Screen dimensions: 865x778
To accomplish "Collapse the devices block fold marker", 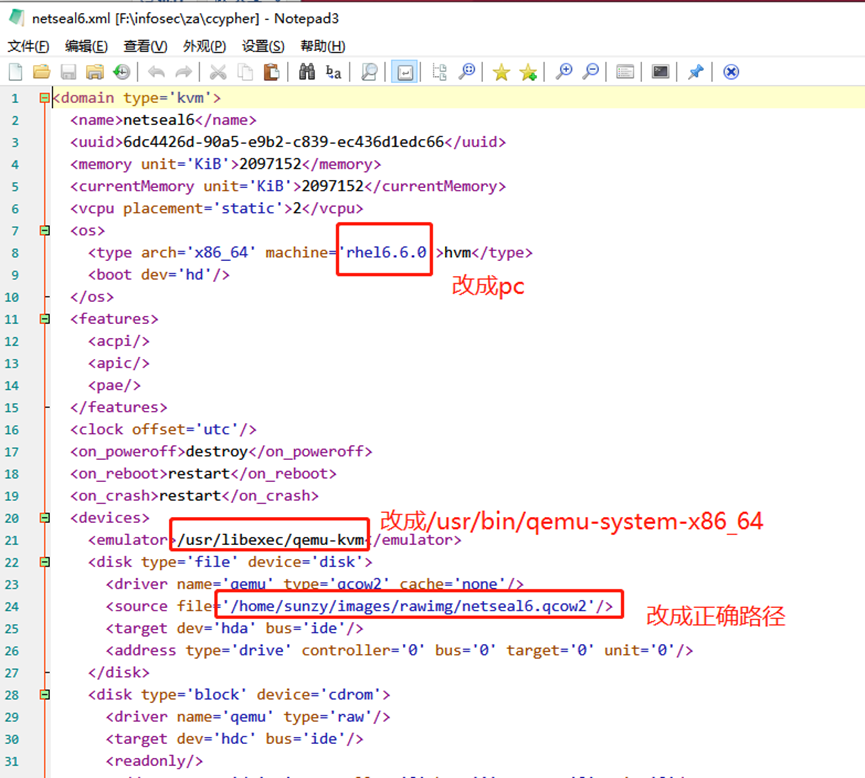I will click(45, 518).
